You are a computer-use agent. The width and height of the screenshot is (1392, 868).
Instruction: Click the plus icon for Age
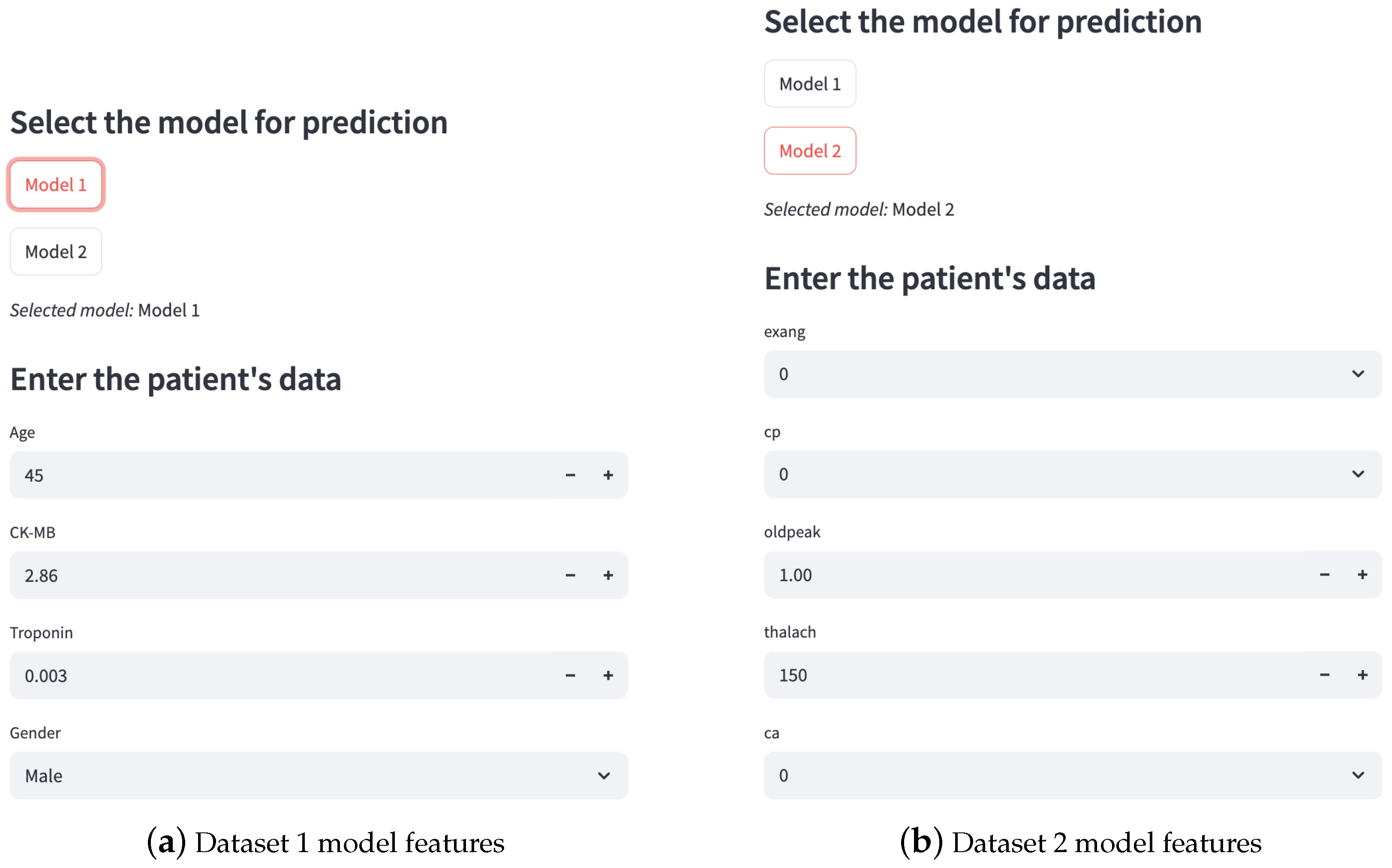[x=608, y=475]
